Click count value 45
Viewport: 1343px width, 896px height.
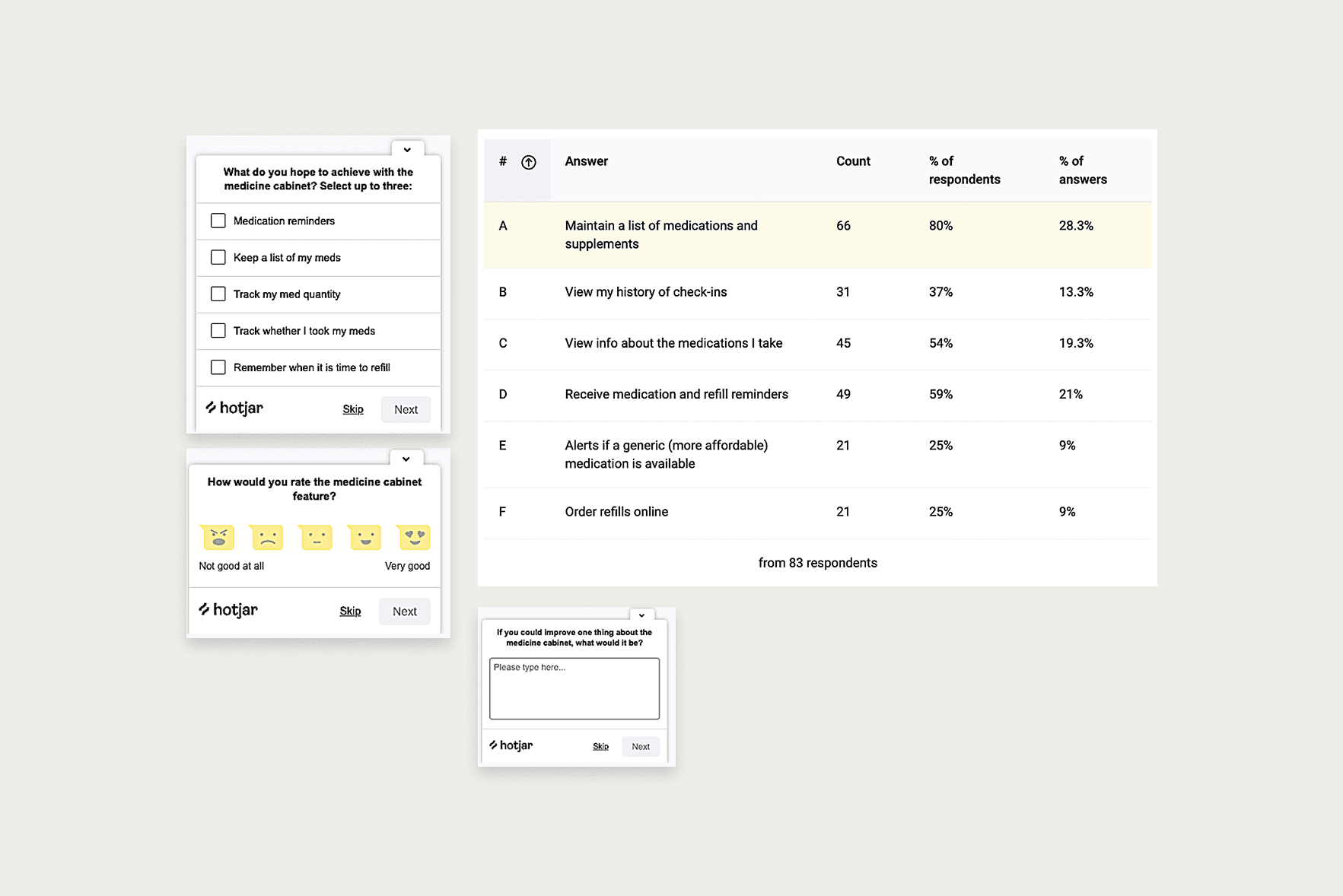843,343
